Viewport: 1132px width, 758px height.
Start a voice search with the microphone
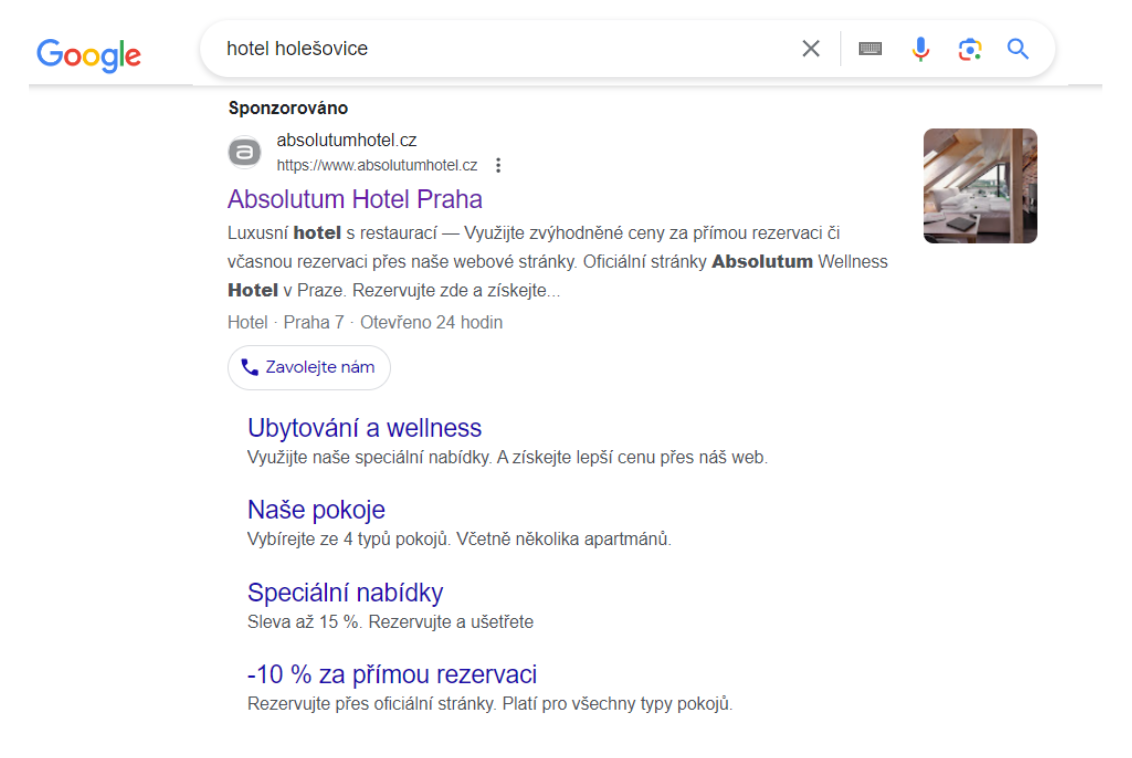pyautogui.click(x=921, y=49)
